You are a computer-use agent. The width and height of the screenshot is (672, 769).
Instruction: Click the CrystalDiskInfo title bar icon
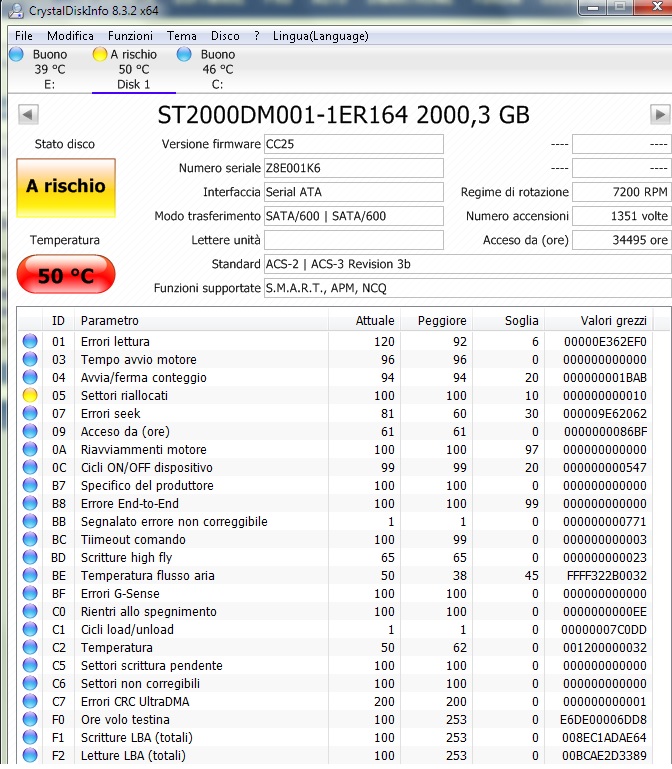coord(16,10)
